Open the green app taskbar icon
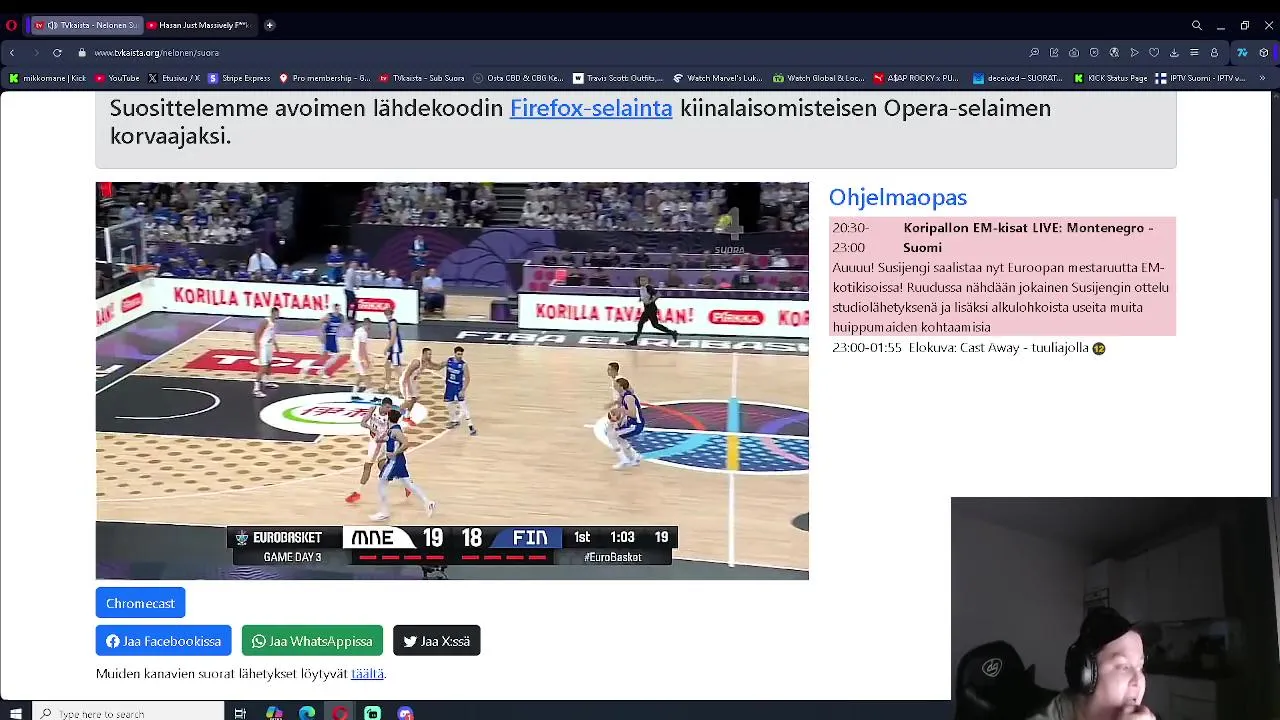1280x720 pixels. (x=372, y=713)
